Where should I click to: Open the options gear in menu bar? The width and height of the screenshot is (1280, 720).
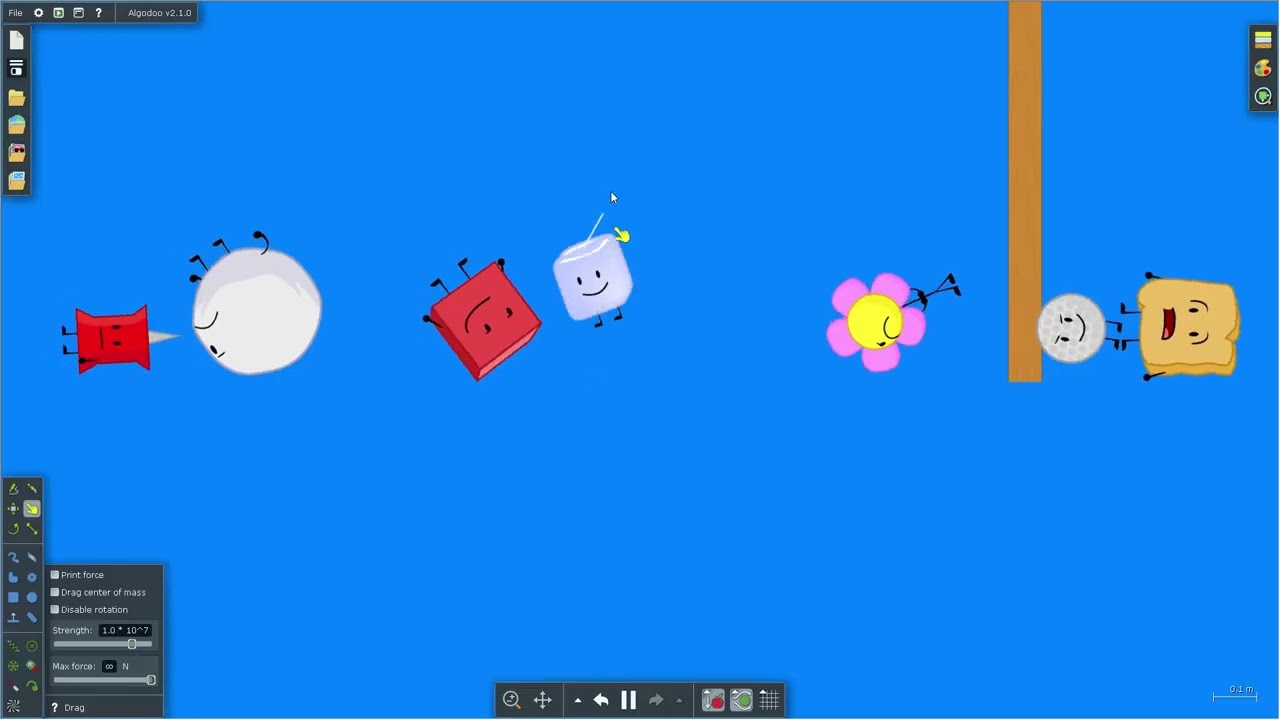coord(39,13)
